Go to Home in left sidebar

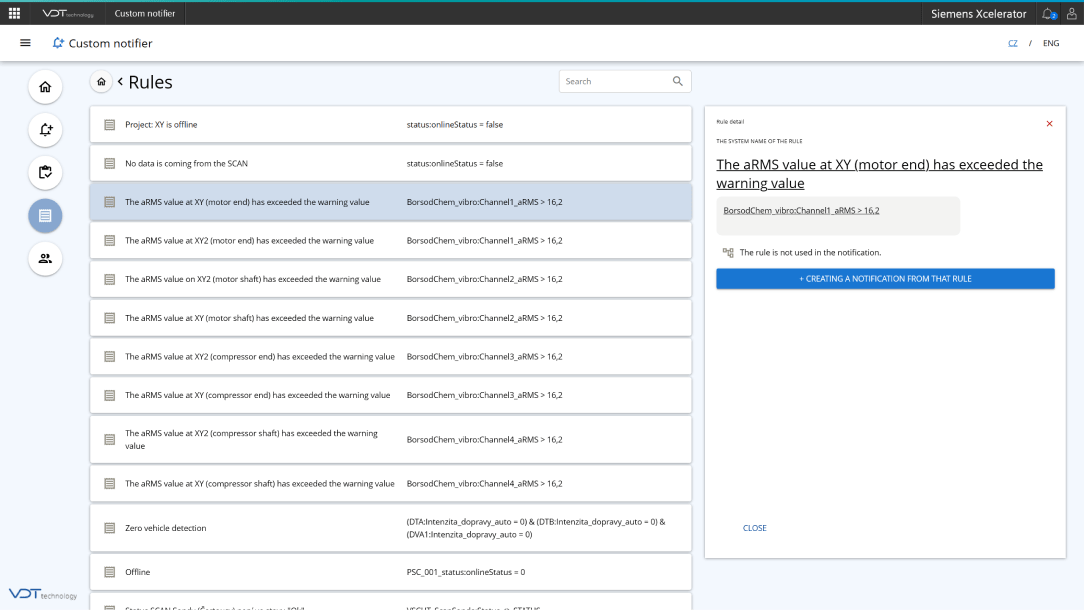(x=46, y=87)
